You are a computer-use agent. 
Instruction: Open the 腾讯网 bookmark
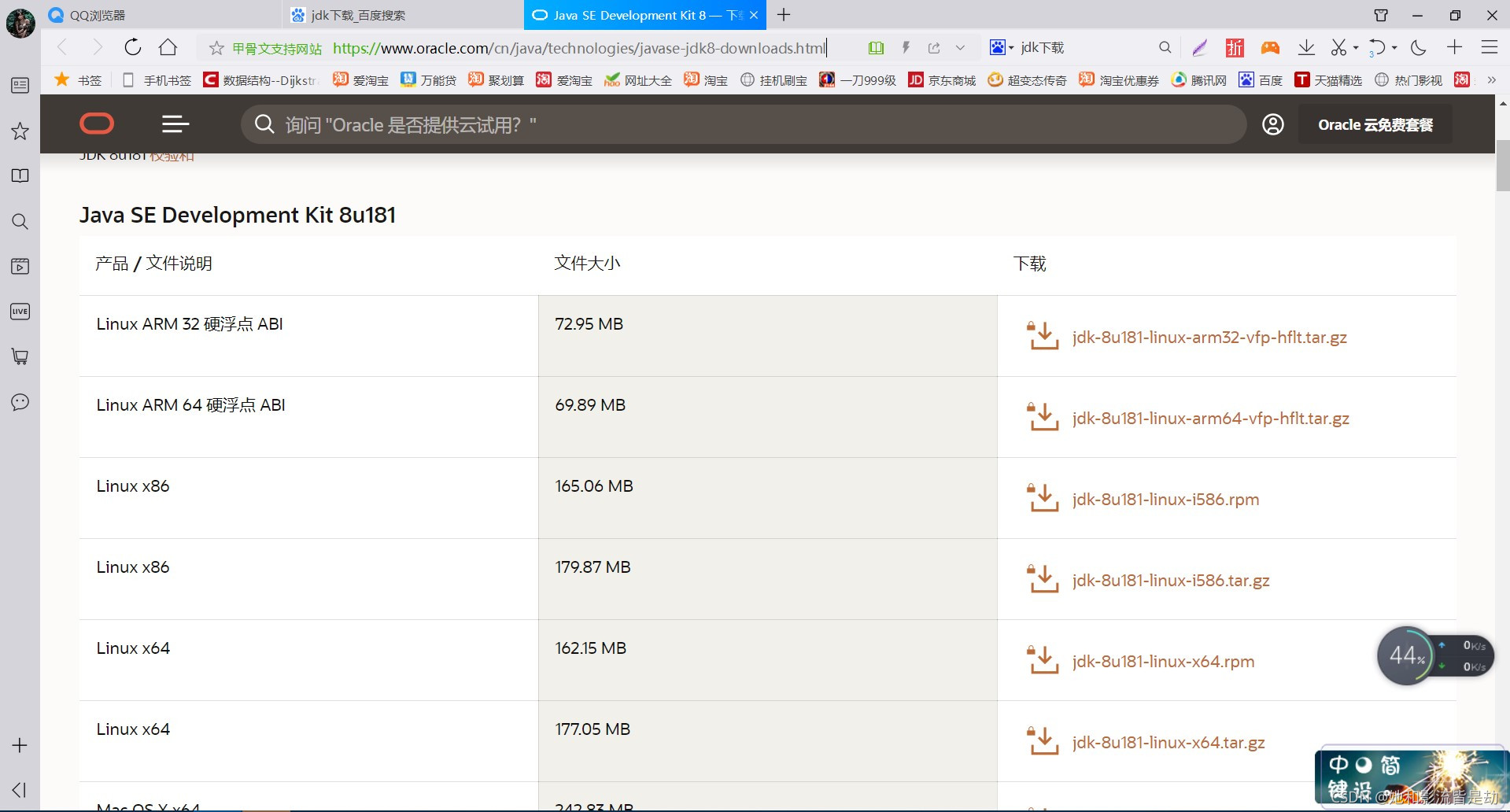coord(1199,79)
